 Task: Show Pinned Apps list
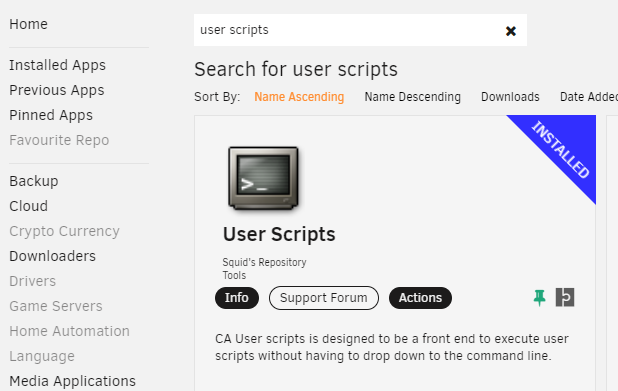coord(51,115)
